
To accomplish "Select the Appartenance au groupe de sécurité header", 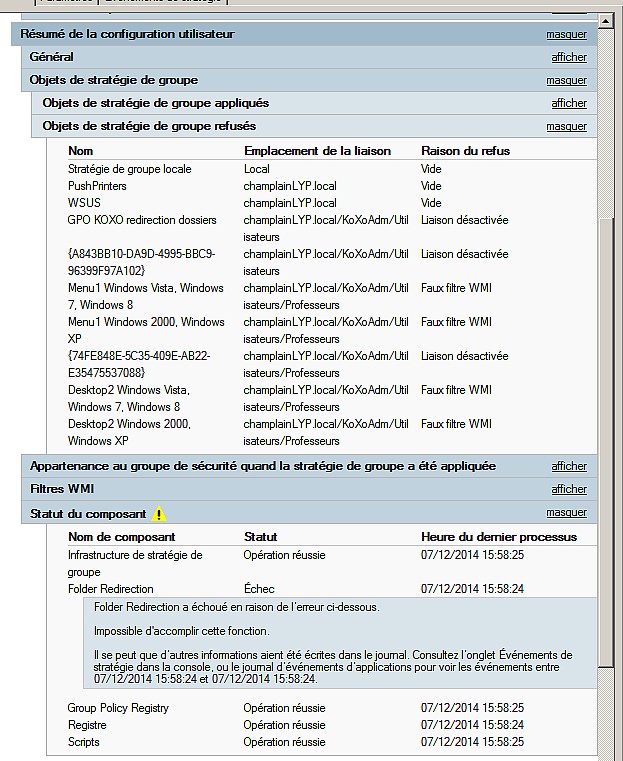I will point(309,466).
